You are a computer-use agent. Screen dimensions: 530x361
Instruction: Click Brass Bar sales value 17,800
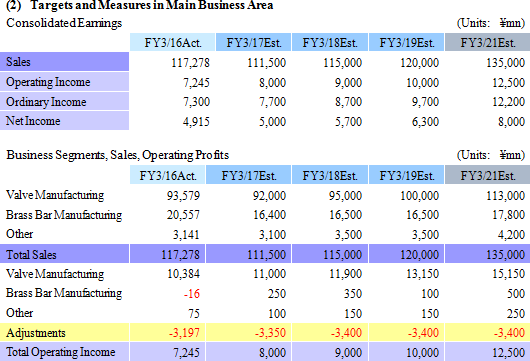(508, 215)
